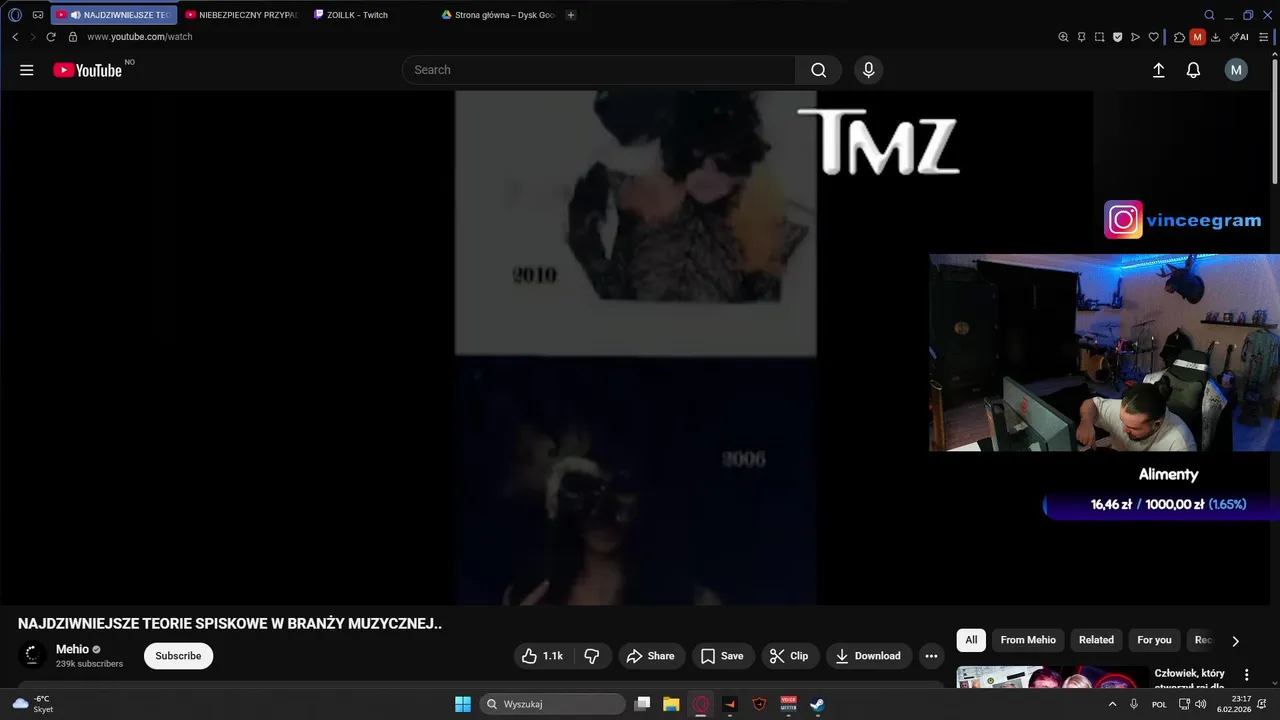
Task: Click the pin icon in address bar
Action: pyautogui.click(x=1081, y=37)
